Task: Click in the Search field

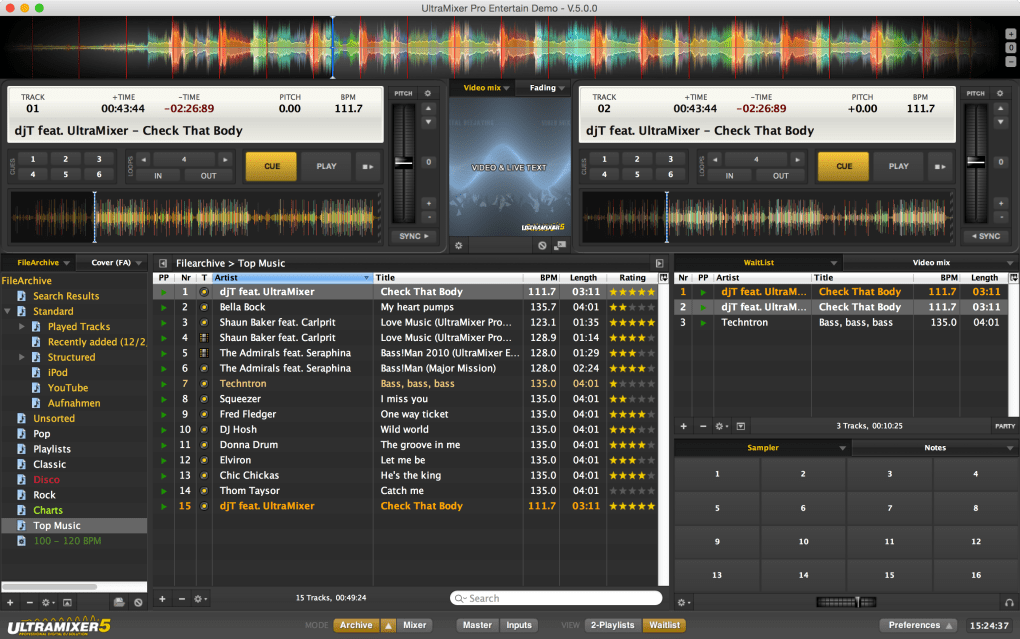Action: tap(556, 598)
